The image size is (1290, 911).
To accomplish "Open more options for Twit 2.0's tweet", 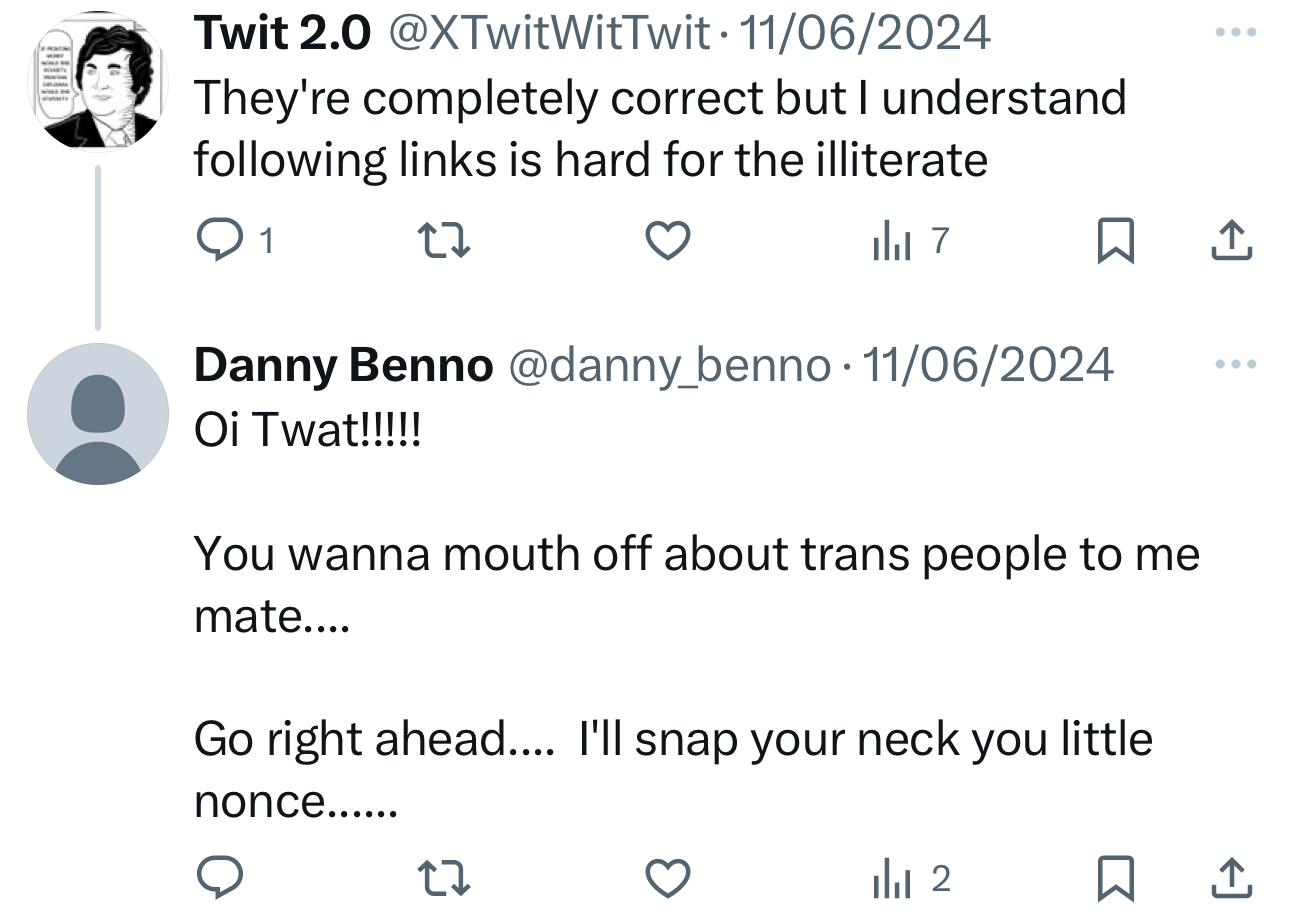I will [x=1235, y=34].
